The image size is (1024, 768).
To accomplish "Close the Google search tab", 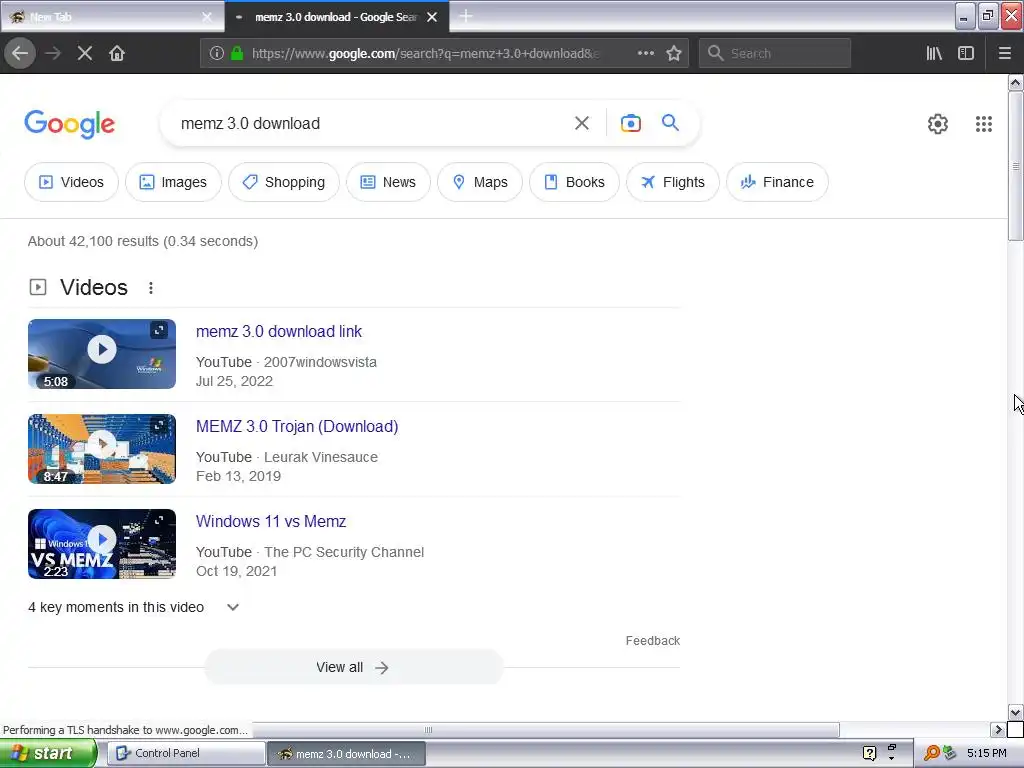I will (432, 17).
